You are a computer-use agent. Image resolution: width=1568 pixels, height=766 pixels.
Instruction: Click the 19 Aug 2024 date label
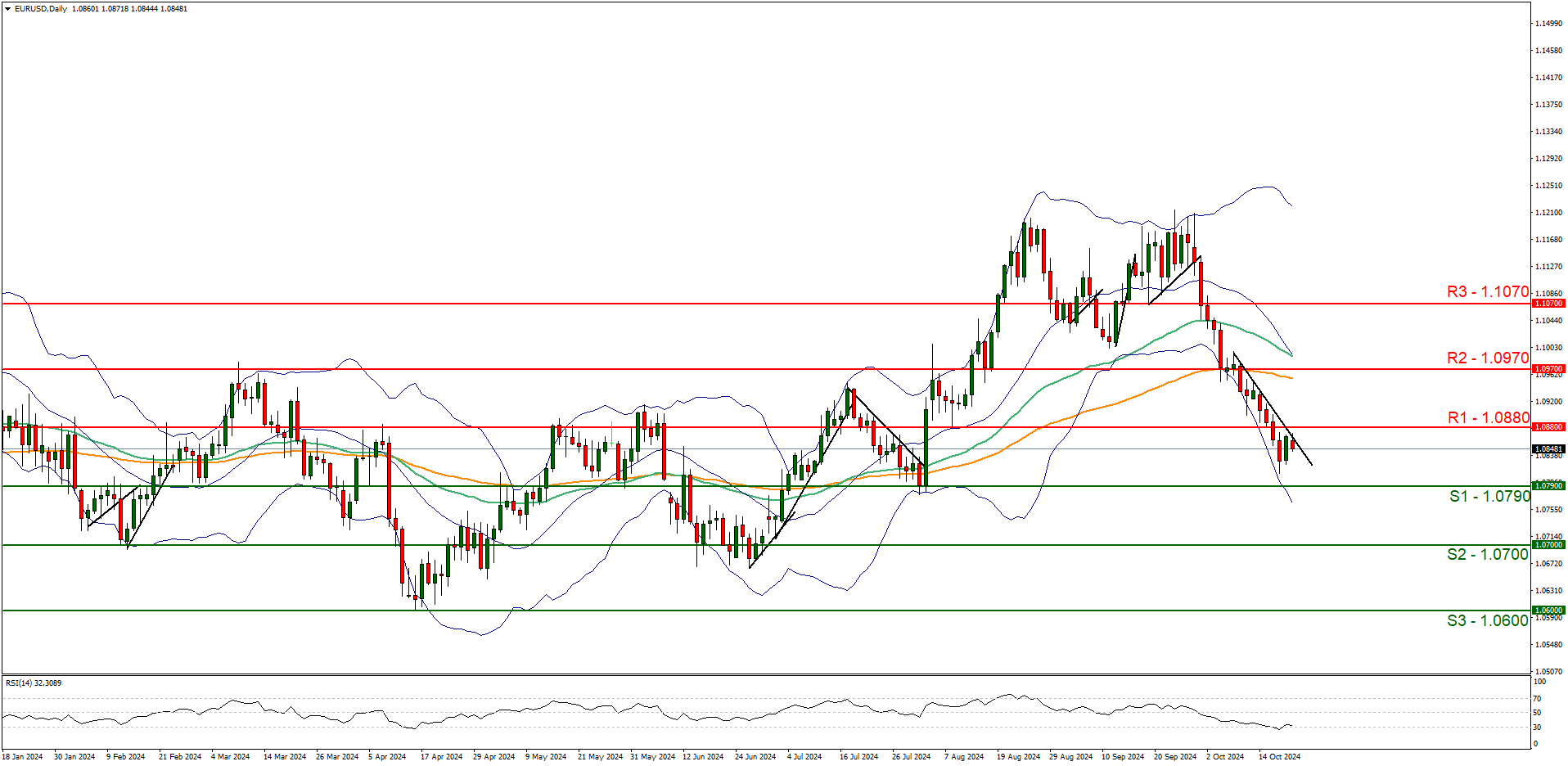click(1018, 757)
